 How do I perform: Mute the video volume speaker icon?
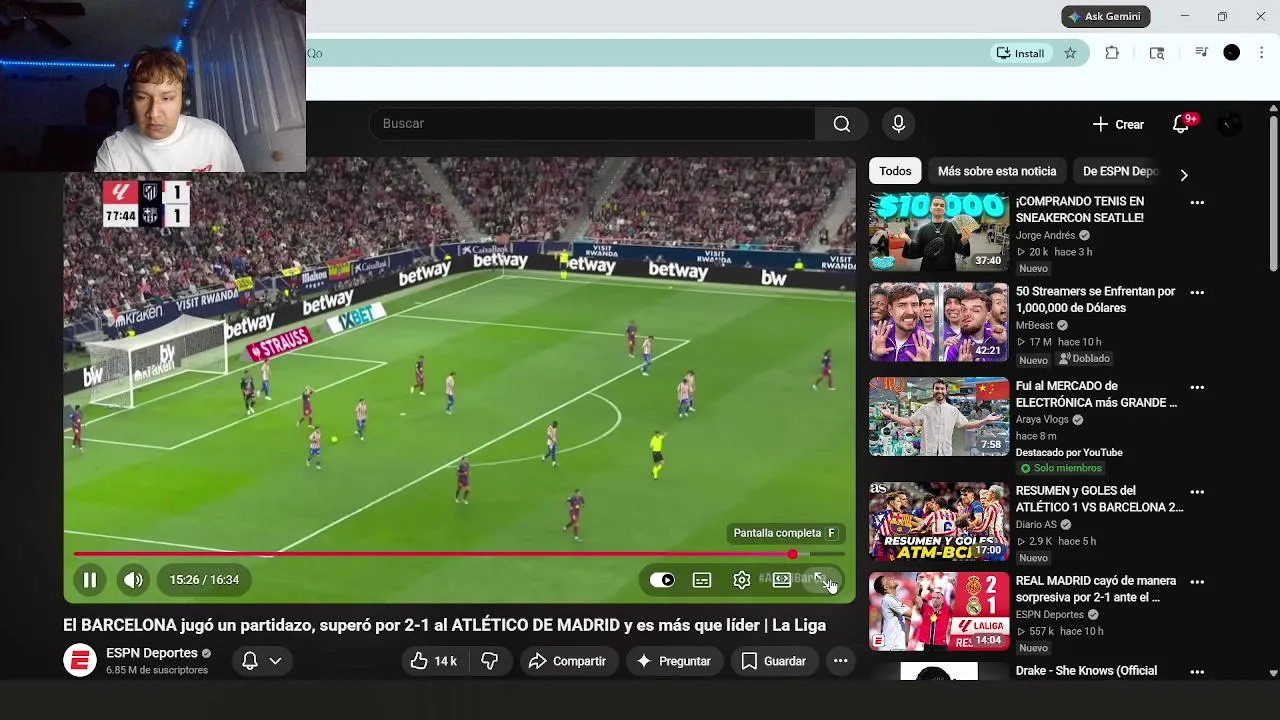[x=133, y=580]
